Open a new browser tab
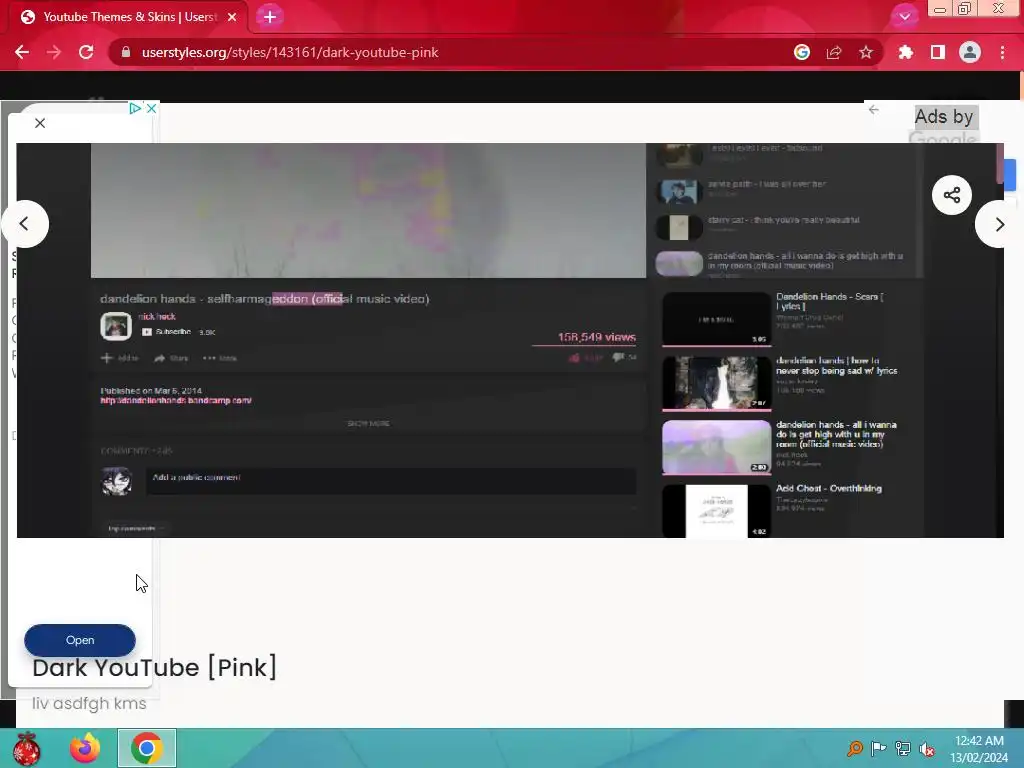The image size is (1024, 768). (270, 17)
